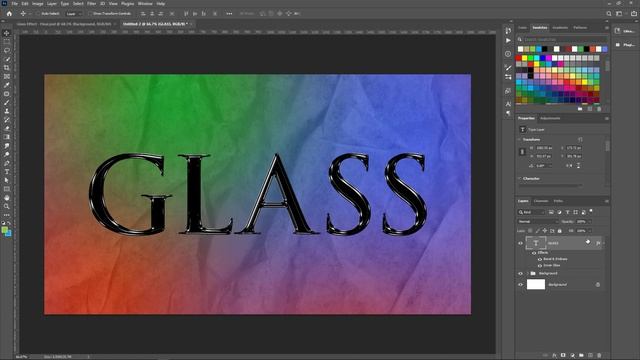Switch to the Patterns tab

click(580, 28)
